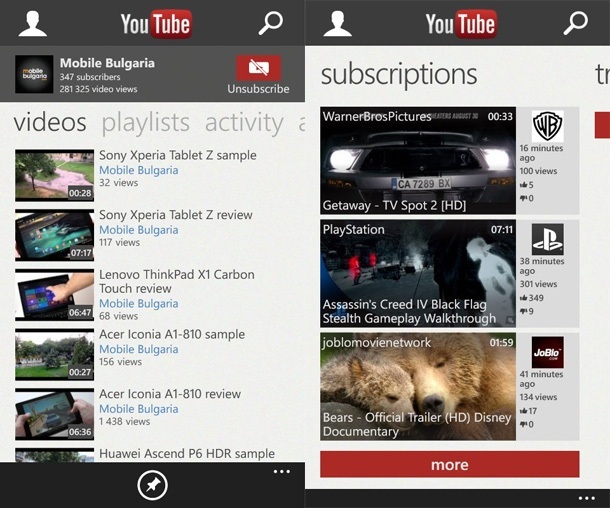Open JoBlo channel logo
This screenshot has height=508, width=610.
[x=547, y=352]
